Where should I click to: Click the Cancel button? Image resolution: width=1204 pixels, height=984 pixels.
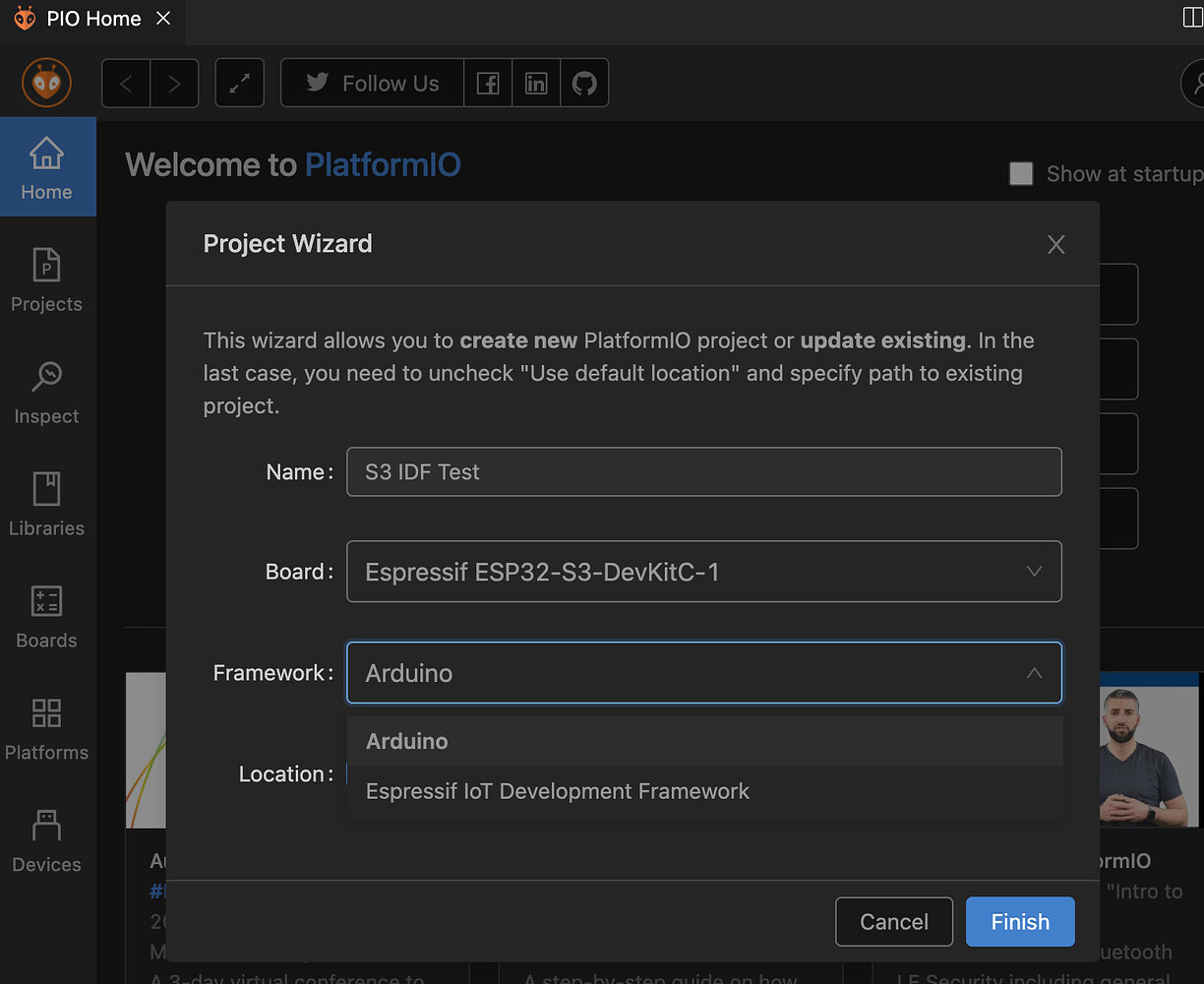(894, 922)
